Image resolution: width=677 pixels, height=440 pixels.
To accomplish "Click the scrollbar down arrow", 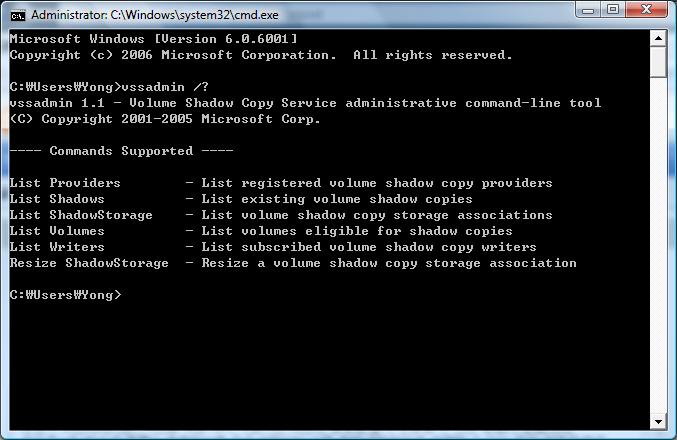I will point(658,422).
